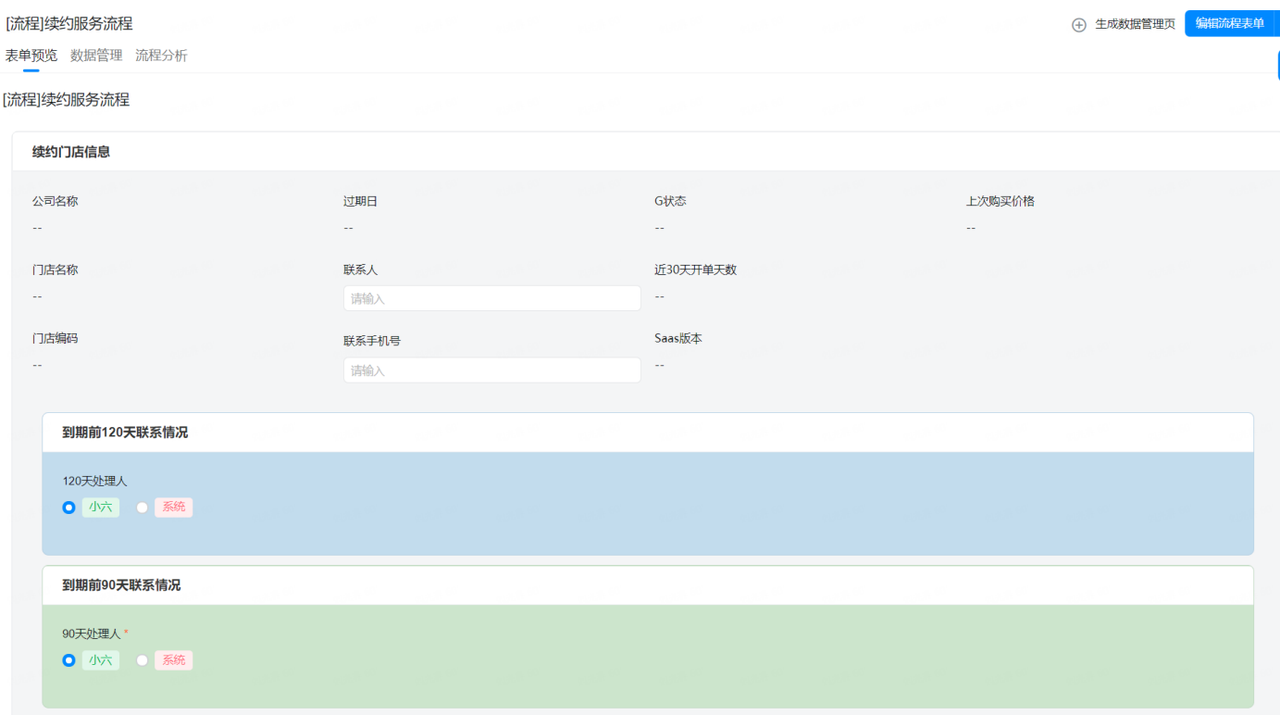Select 小六 radio under 120天处理人

(x=69, y=508)
